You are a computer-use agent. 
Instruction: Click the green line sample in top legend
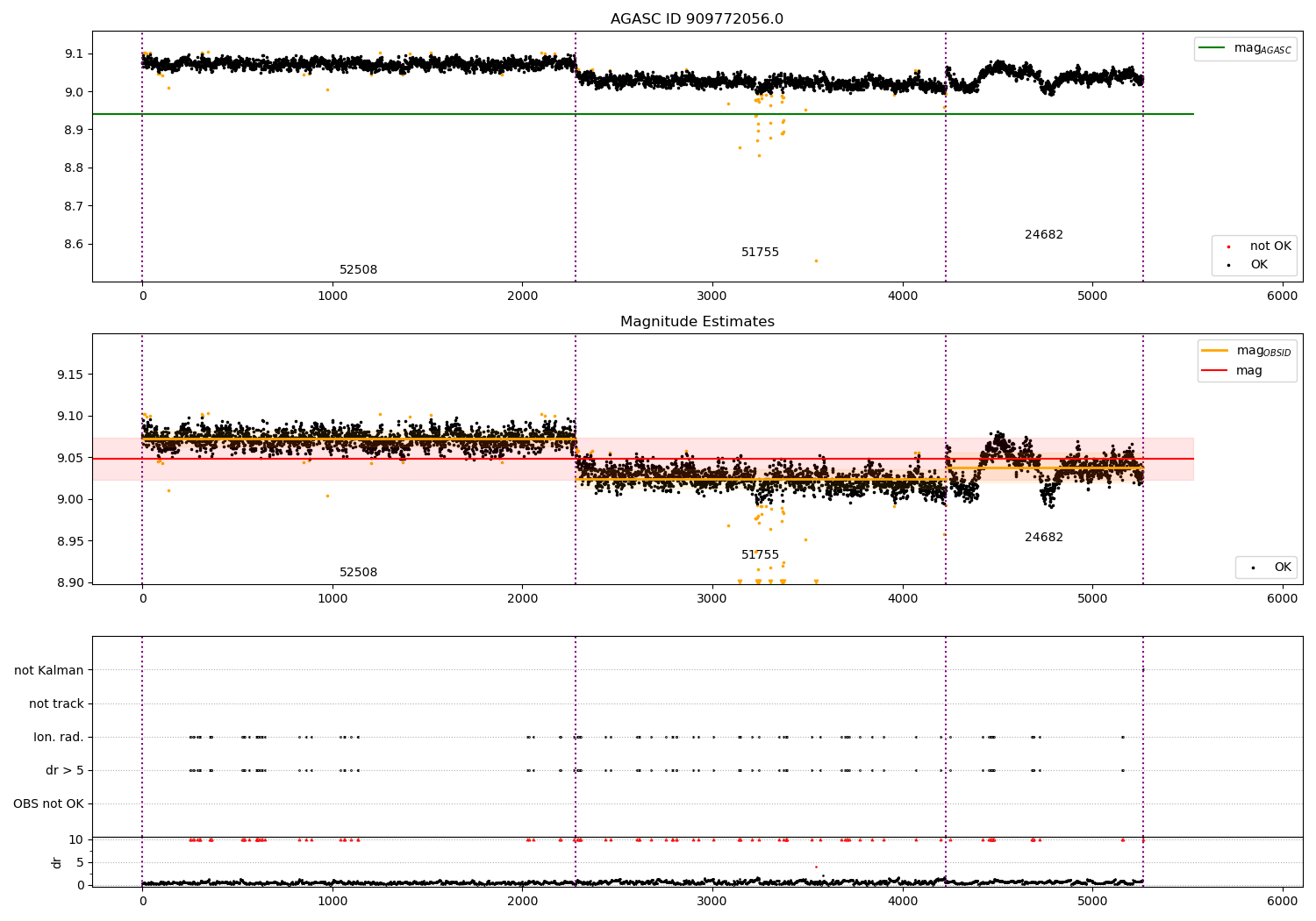coord(1212,48)
